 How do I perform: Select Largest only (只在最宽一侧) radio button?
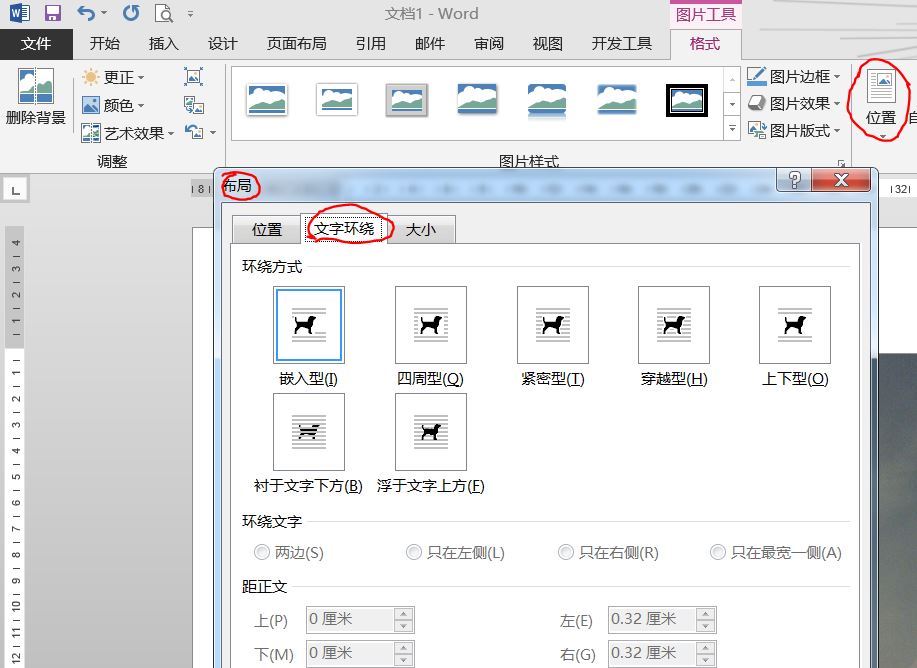pos(718,552)
